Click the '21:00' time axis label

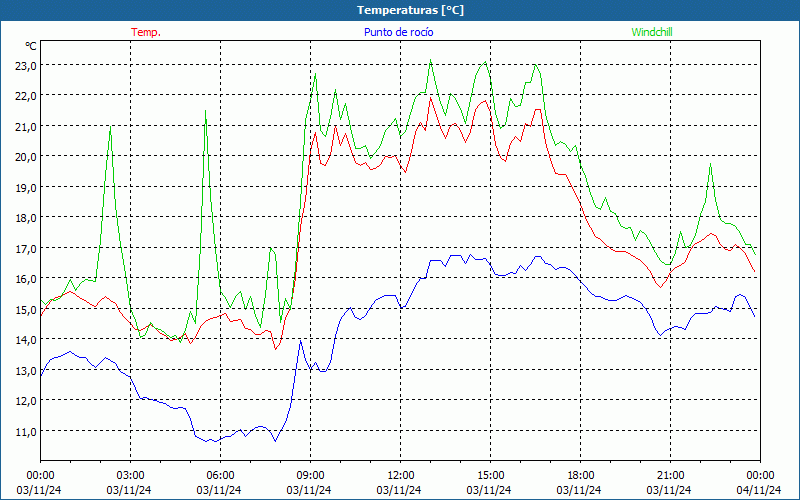(670, 476)
